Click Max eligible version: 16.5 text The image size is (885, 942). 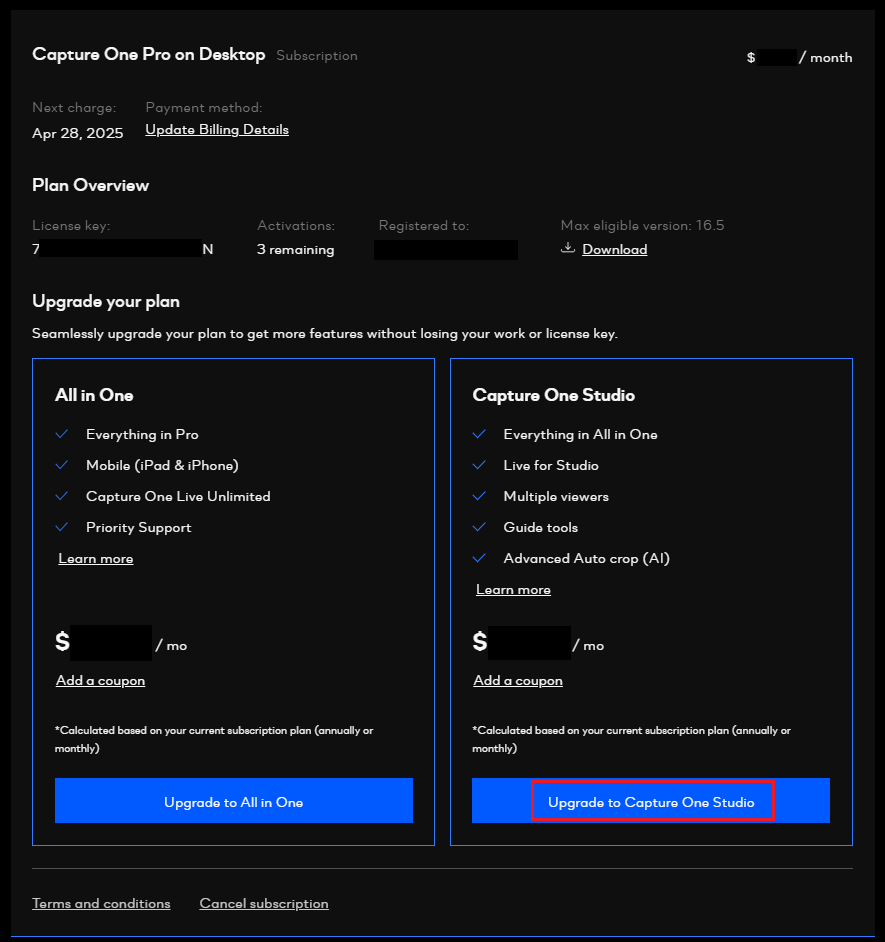pos(642,226)
